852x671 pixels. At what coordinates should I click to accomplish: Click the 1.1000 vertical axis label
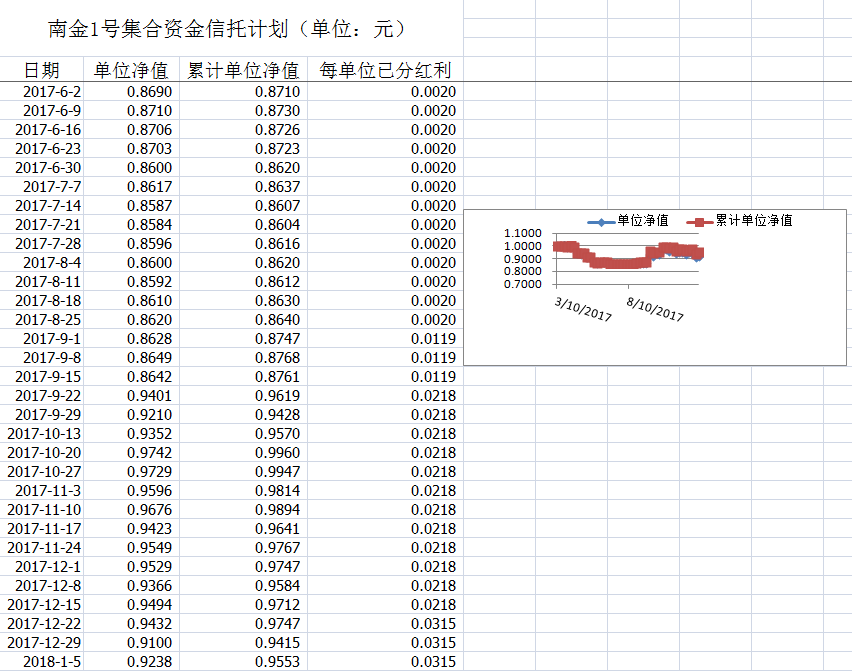[523, 234]
